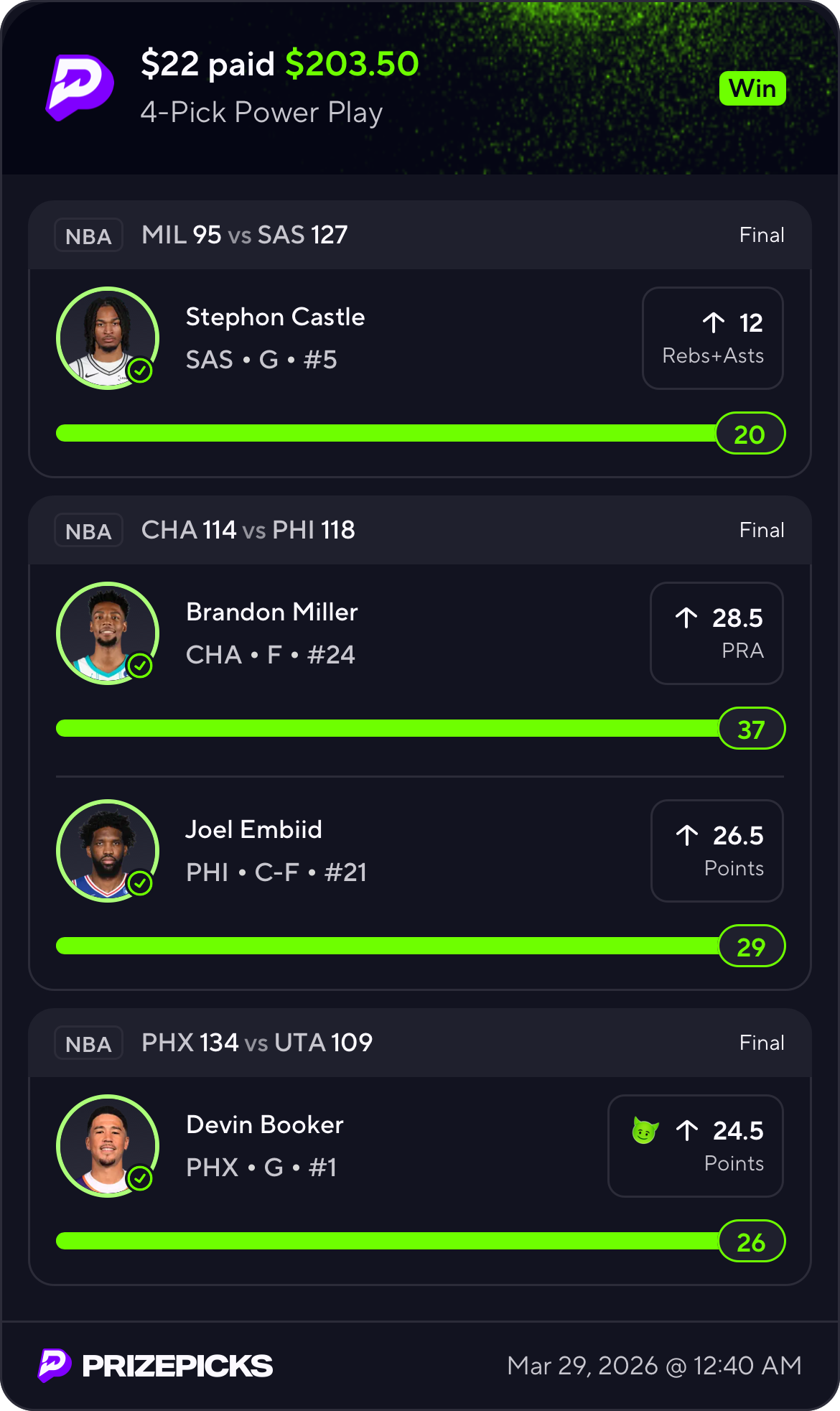The width and height of the screenshot is (840, 1411).
Task: Click the up arrow on Castle's Rebs+Asts
Action: [x=714, y=323]
